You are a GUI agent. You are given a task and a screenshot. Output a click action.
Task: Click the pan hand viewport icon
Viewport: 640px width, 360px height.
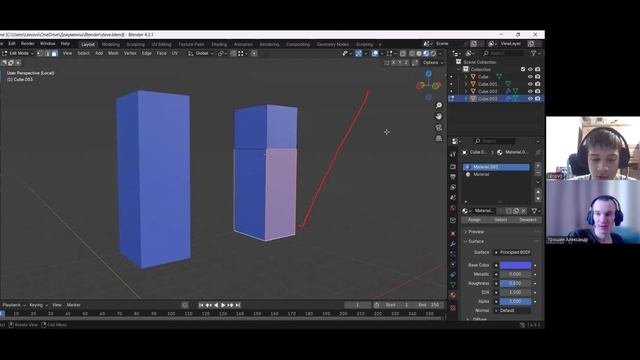tap(439, 117)
